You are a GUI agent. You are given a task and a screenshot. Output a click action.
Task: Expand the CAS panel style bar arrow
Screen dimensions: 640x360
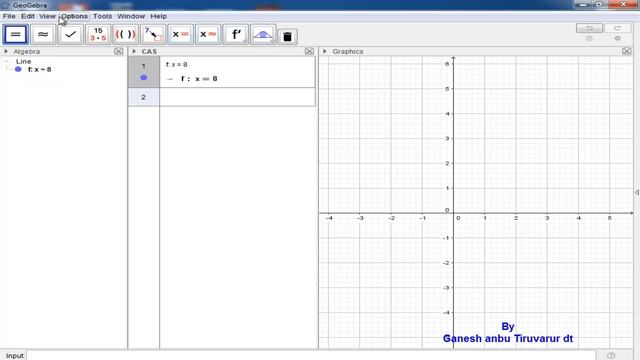tap(134, 51)
